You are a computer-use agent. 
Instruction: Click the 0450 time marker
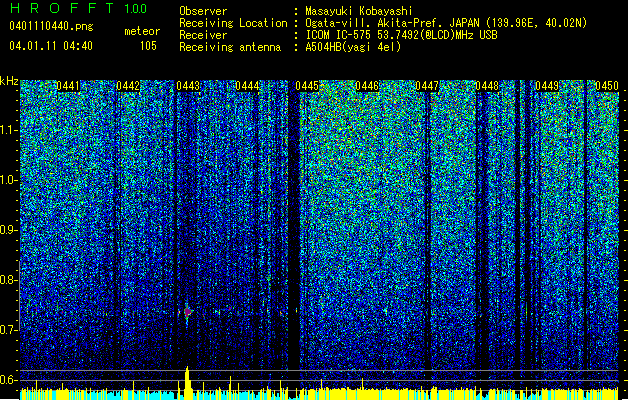point(607,86)
